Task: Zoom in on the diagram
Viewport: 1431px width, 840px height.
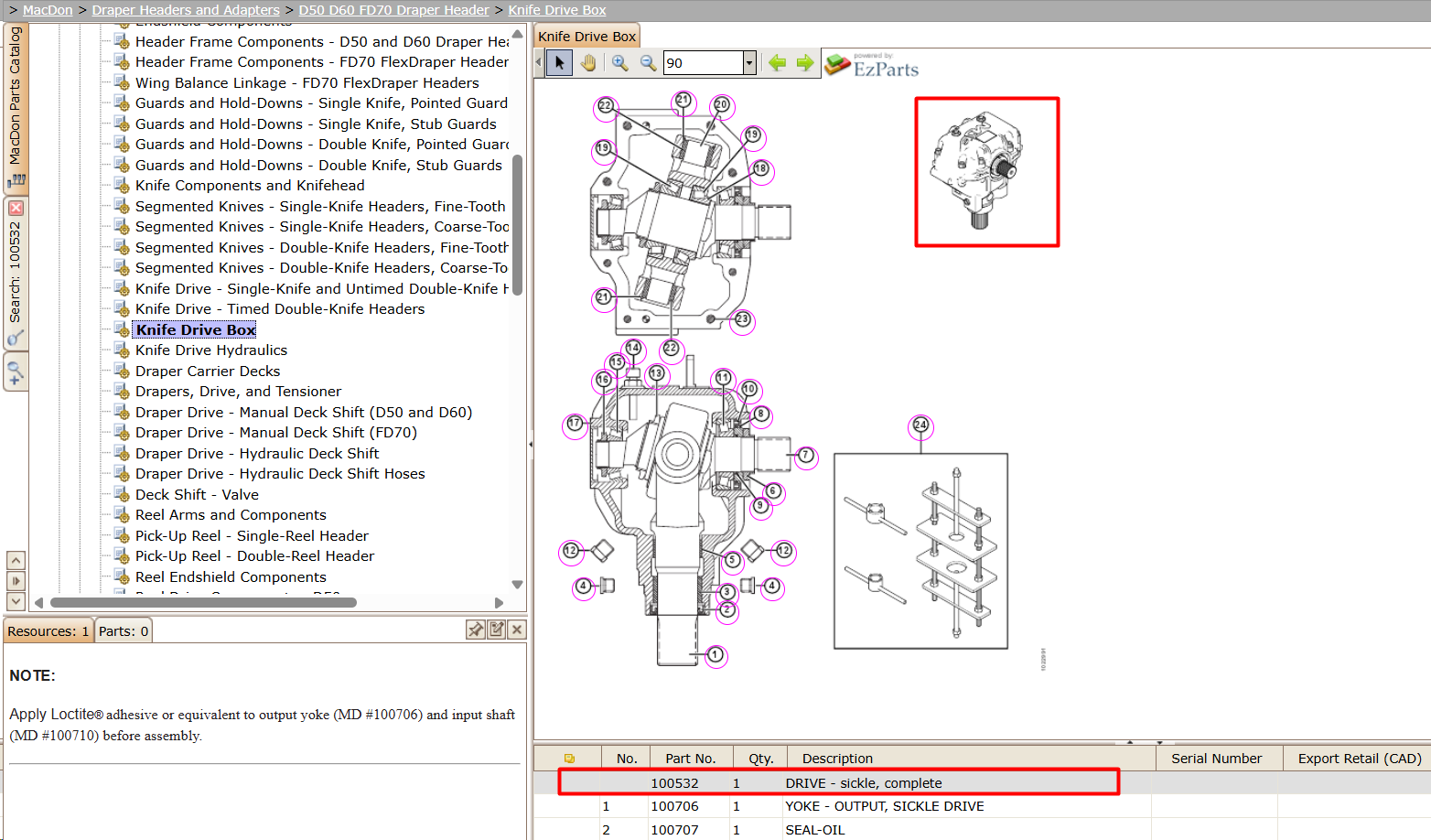Action: click(619, 62)
